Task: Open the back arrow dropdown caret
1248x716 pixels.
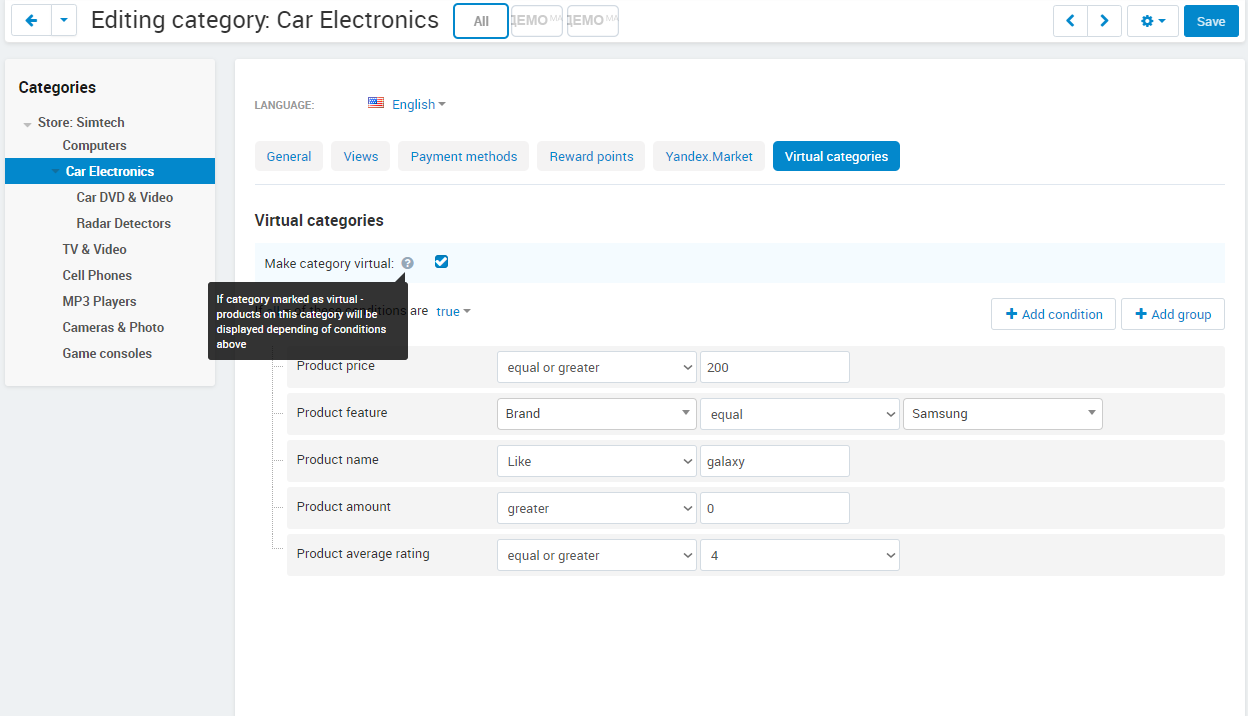Action: tap(64, 20)
